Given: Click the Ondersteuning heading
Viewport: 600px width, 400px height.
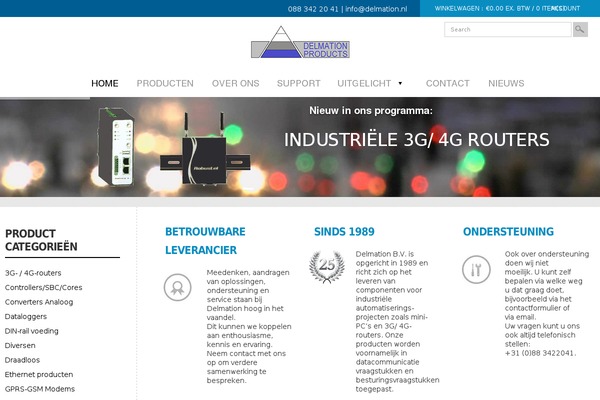Looking at the screenshot, I should click(508, 232).
